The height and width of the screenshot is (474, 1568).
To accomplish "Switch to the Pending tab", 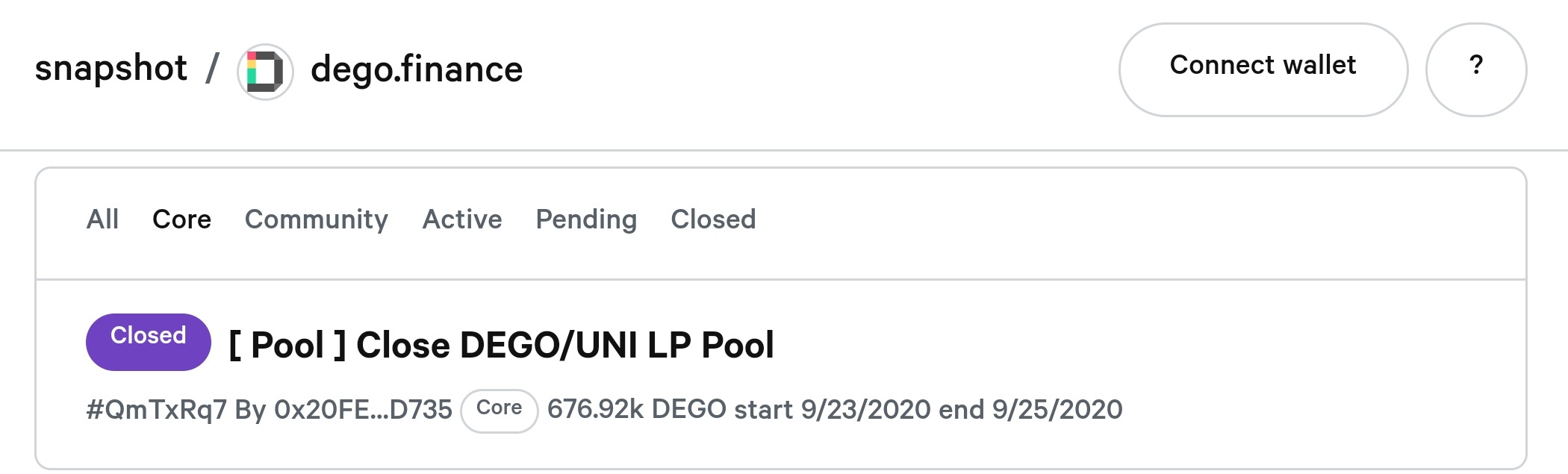I will [x=586, y=219].
